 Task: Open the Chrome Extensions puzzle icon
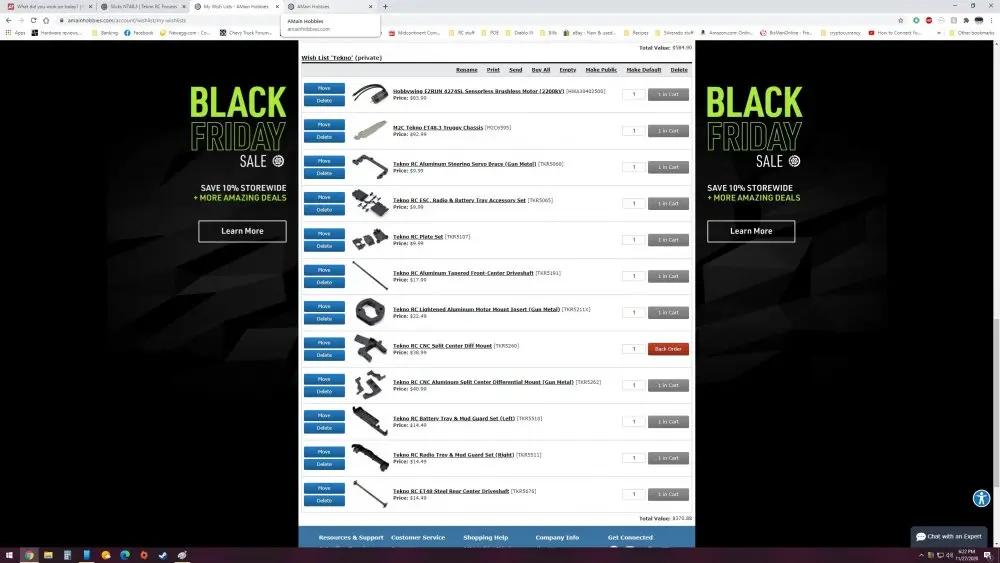pyautogui.click(x=966, y=20)
